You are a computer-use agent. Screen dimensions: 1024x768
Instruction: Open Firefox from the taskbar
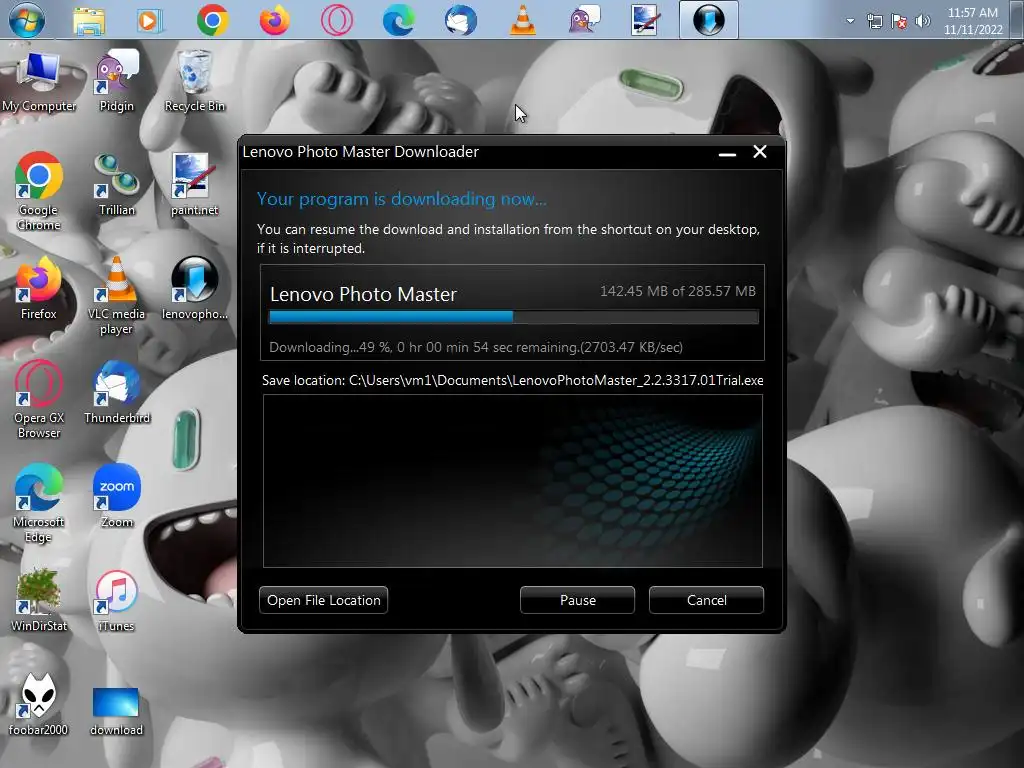pyautogui.click(x=275, y=20)
